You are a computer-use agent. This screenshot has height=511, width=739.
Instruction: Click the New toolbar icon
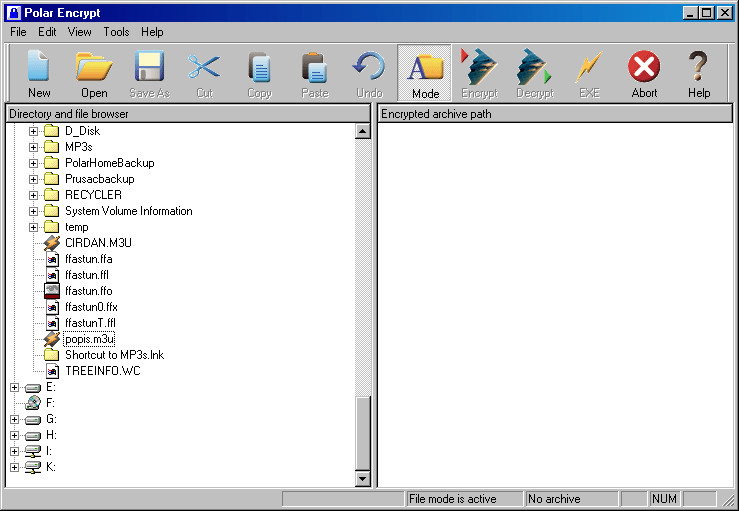[x=39, y=66]
